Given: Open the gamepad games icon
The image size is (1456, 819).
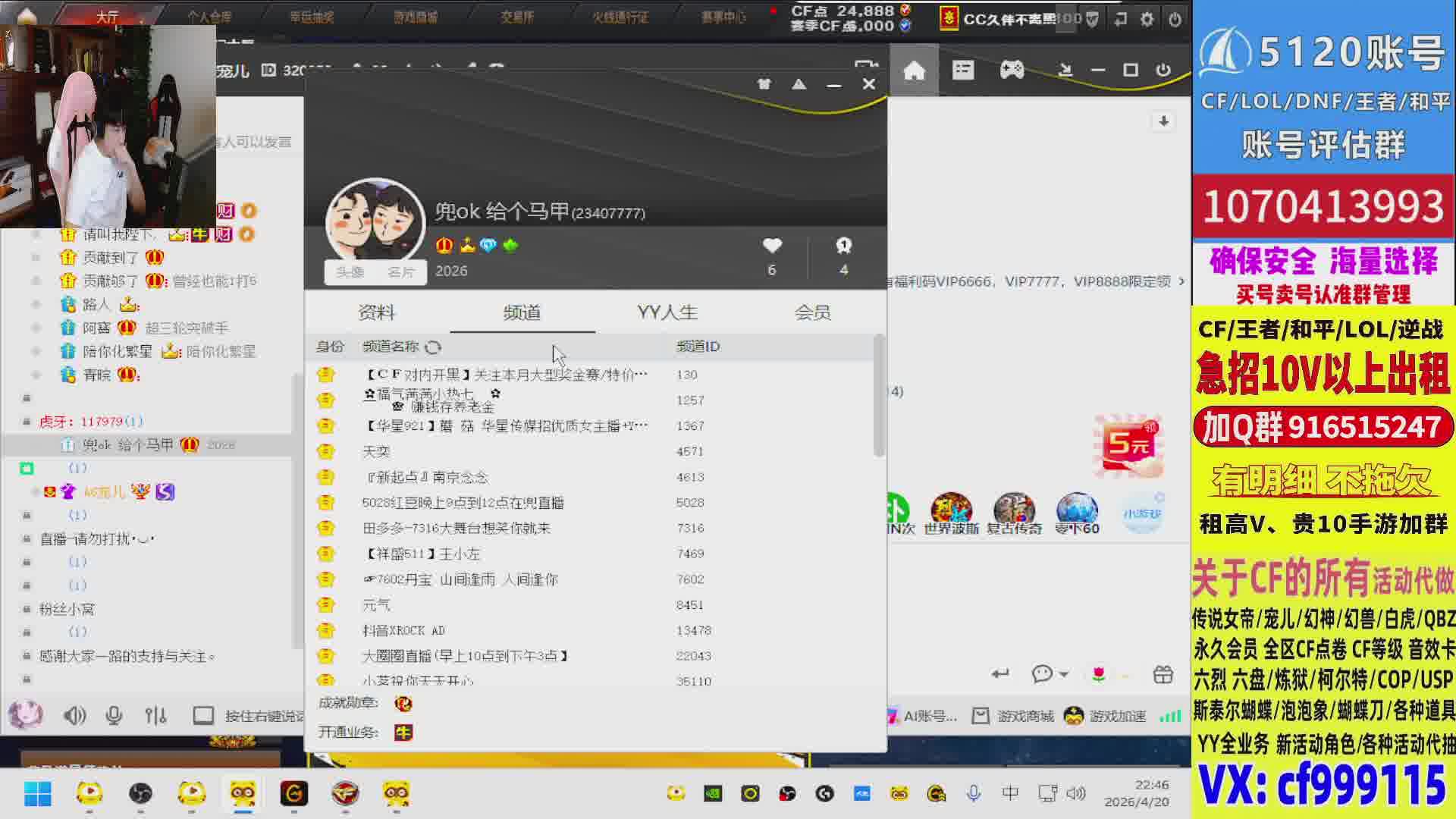Looking at the screenshot, I should click(1012, 71).
